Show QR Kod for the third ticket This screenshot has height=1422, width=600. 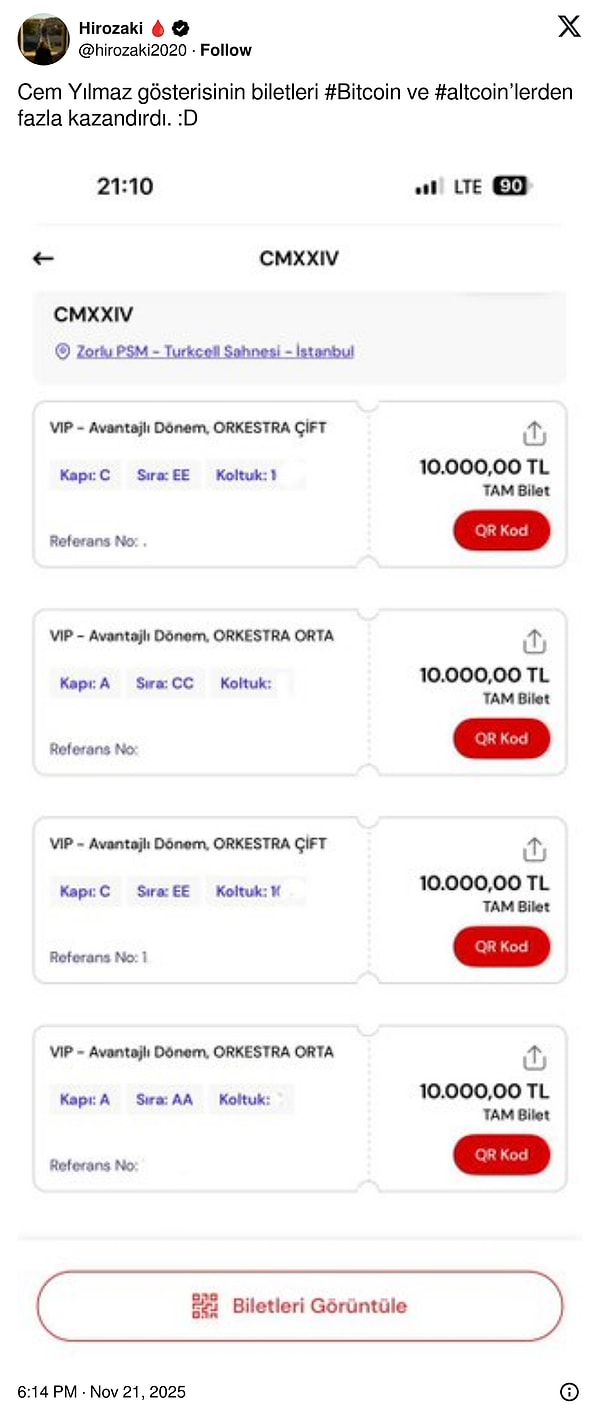[501, 947]
